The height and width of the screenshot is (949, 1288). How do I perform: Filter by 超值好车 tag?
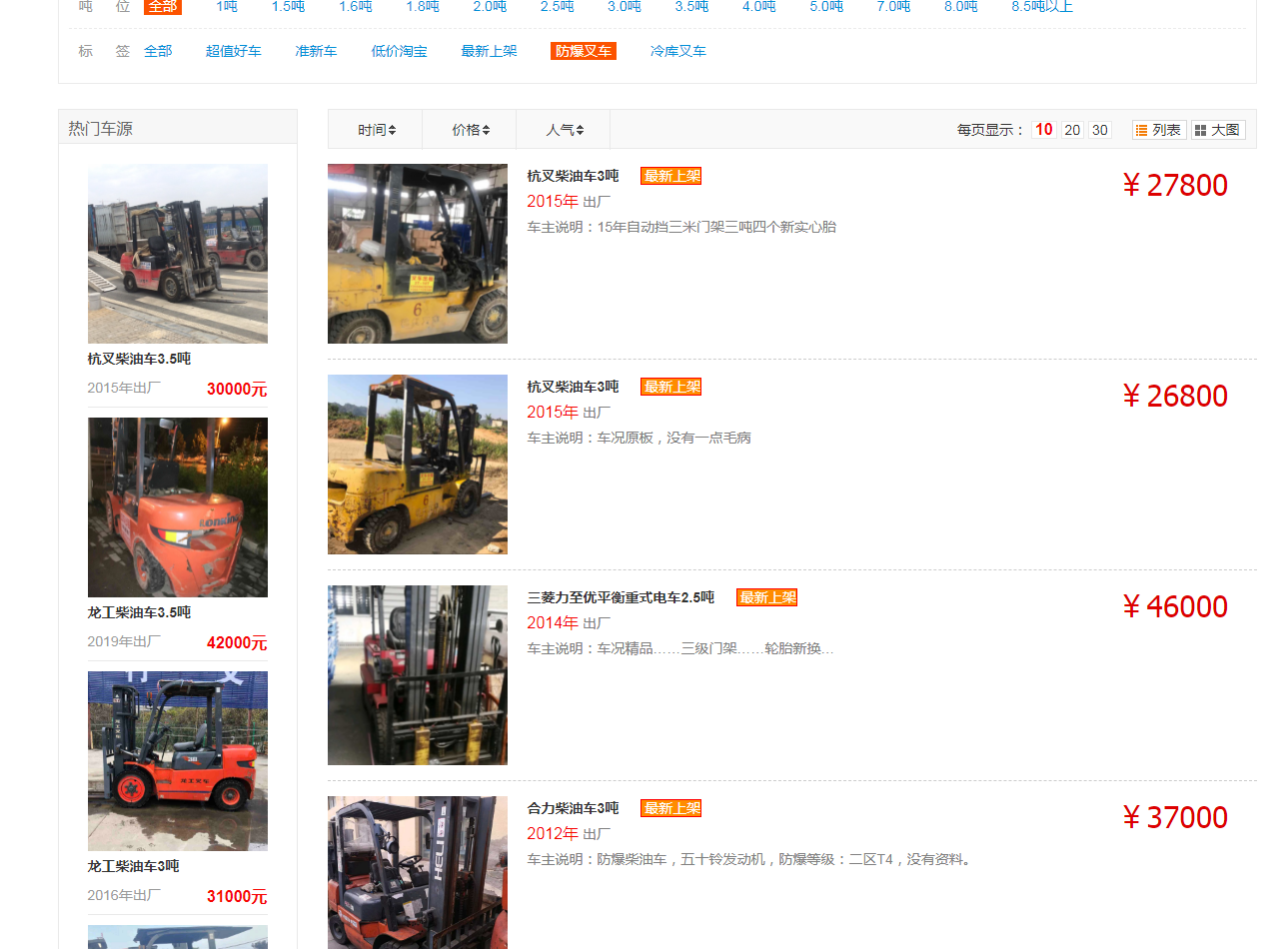[234, 51]
